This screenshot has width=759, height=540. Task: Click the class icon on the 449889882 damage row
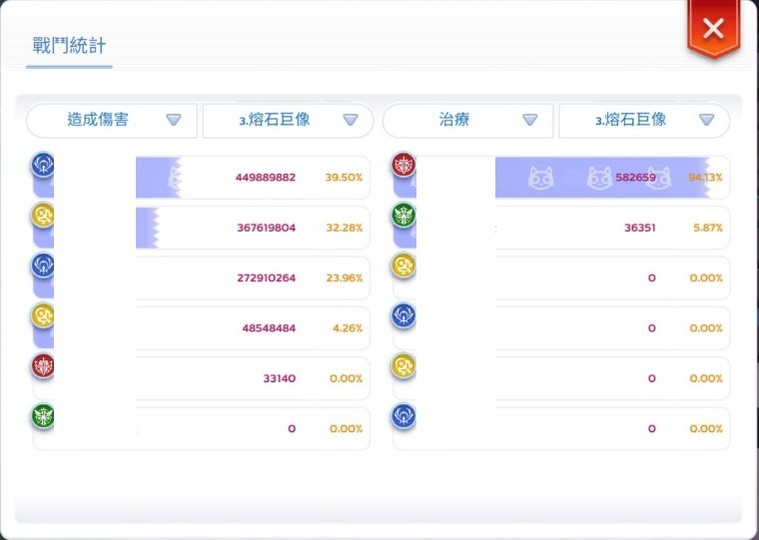coord(43,165)
